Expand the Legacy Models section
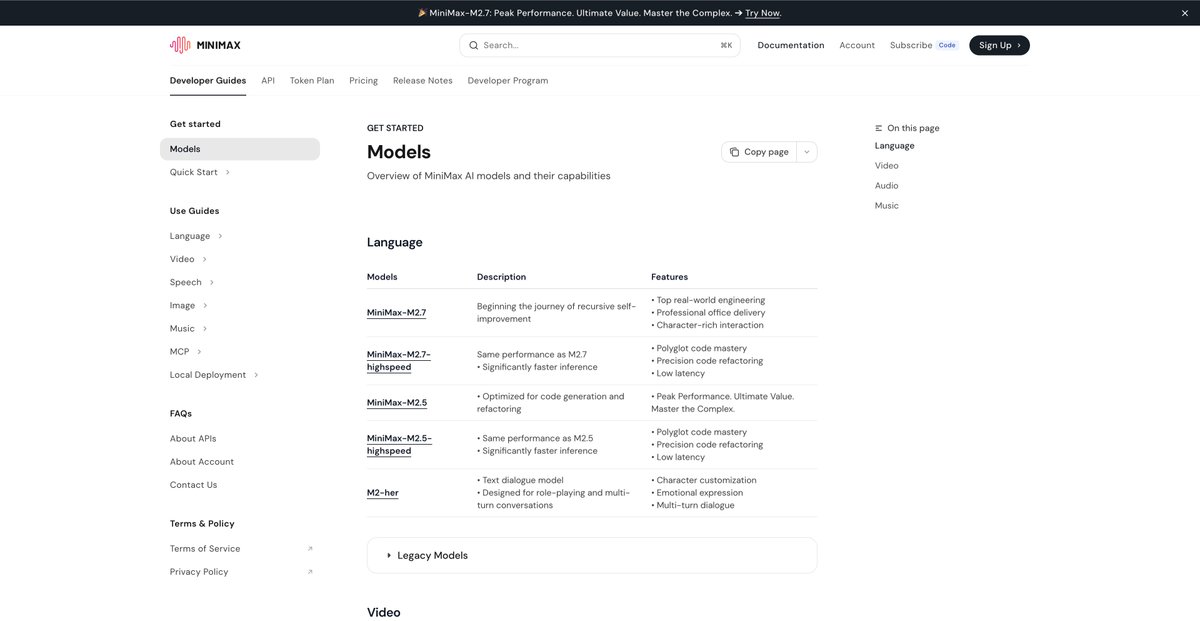This screenshot has width=1200, height=621. [592, 555]
